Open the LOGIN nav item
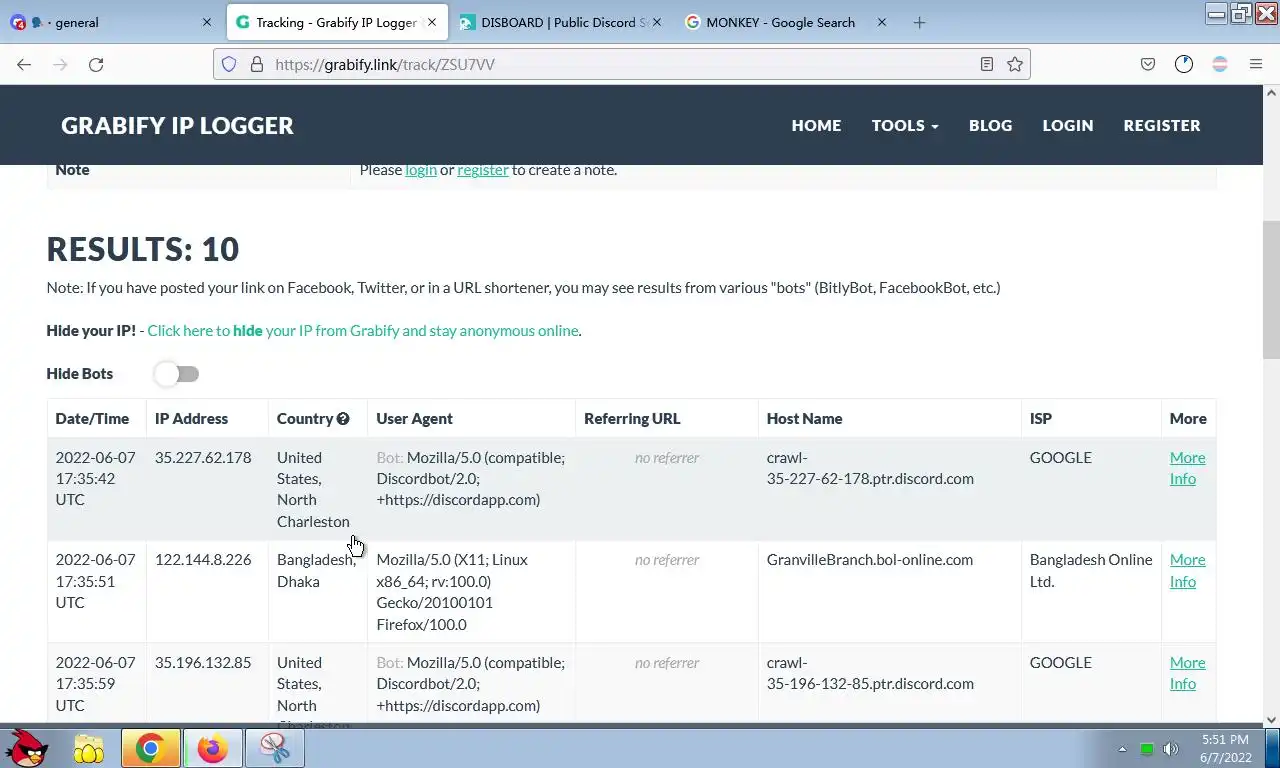1280x768 pixels. pyautogui.click(x=1067, y=125)
